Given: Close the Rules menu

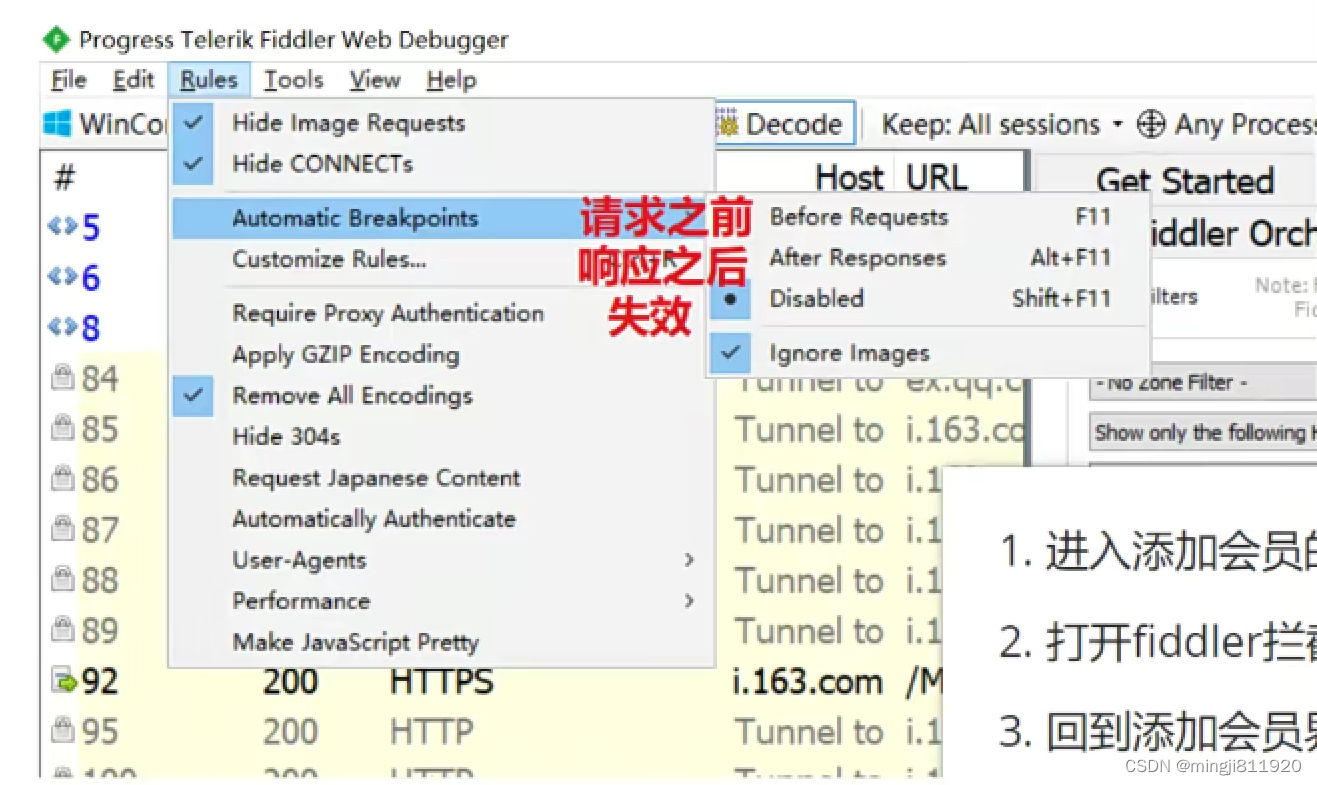Looking at the screenshot, I should click(x=209, y=80).
